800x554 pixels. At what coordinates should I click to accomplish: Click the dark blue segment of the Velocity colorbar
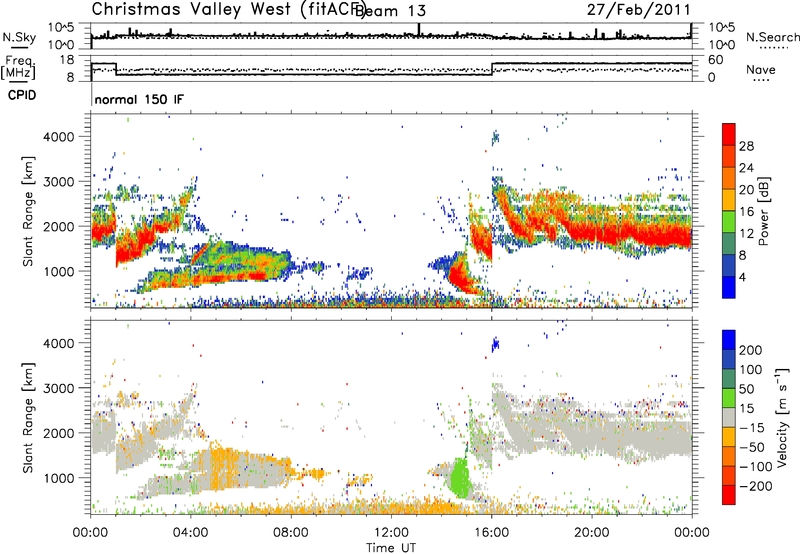(x=729, y=359)
